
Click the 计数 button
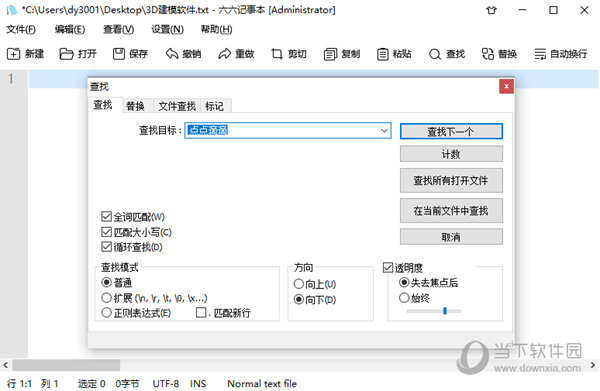click(451, 154)
